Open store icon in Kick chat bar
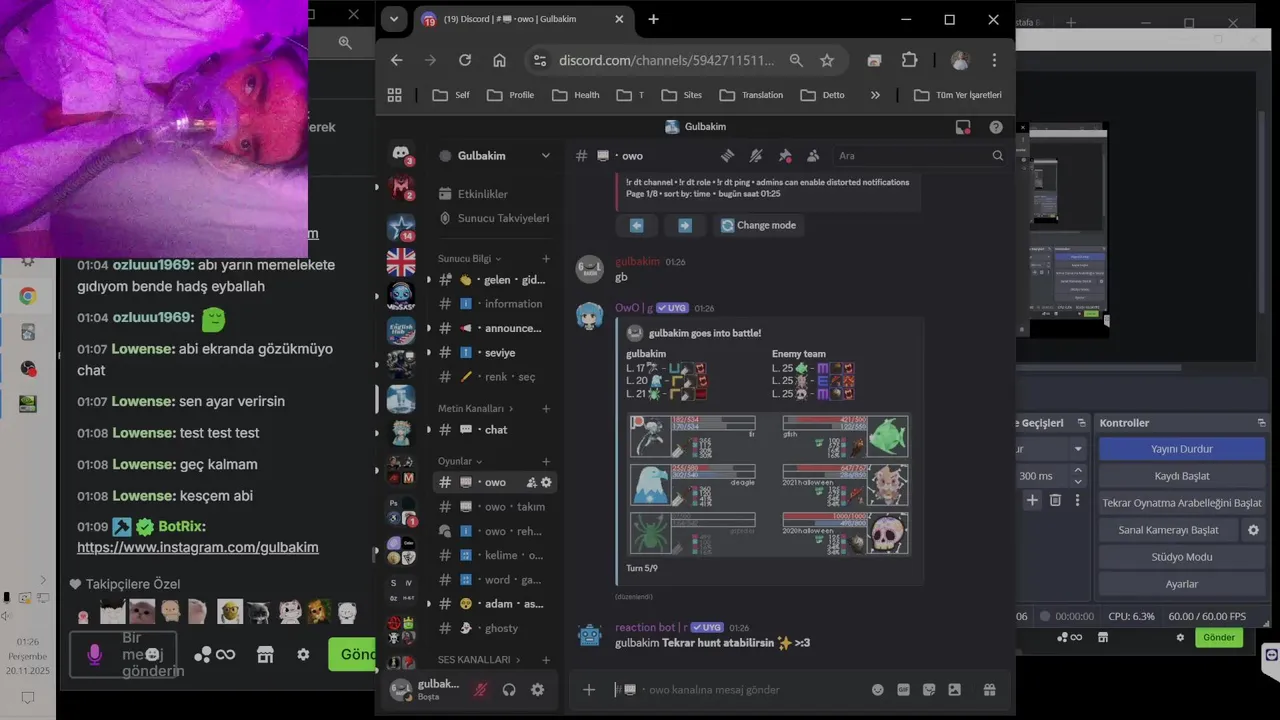Image resolution: width=1280 pixels, height=720 pixels. click(265, 654)
